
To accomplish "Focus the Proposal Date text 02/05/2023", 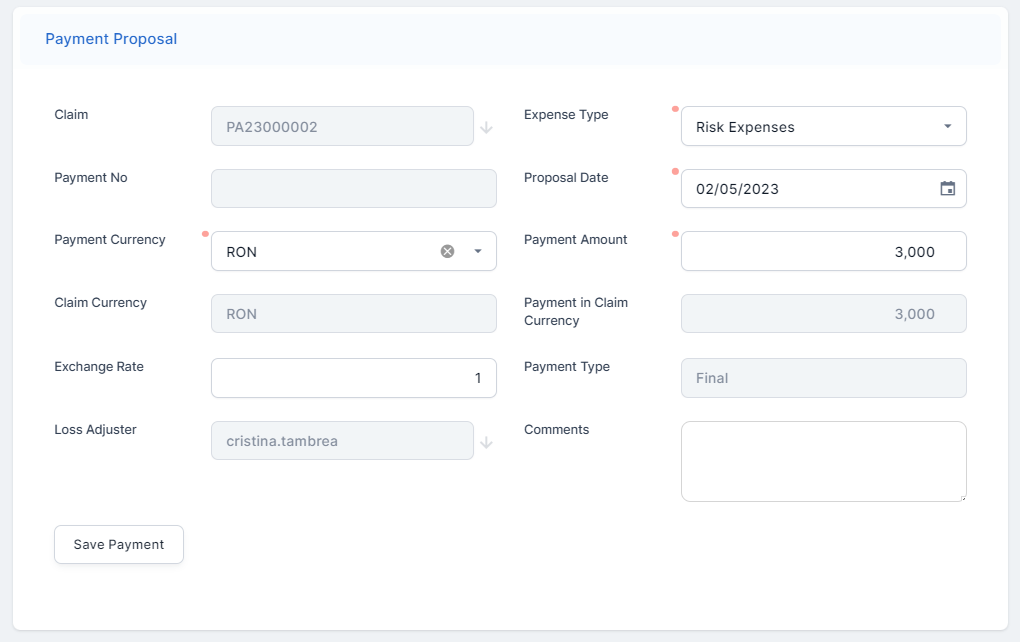I will (800, 189).
